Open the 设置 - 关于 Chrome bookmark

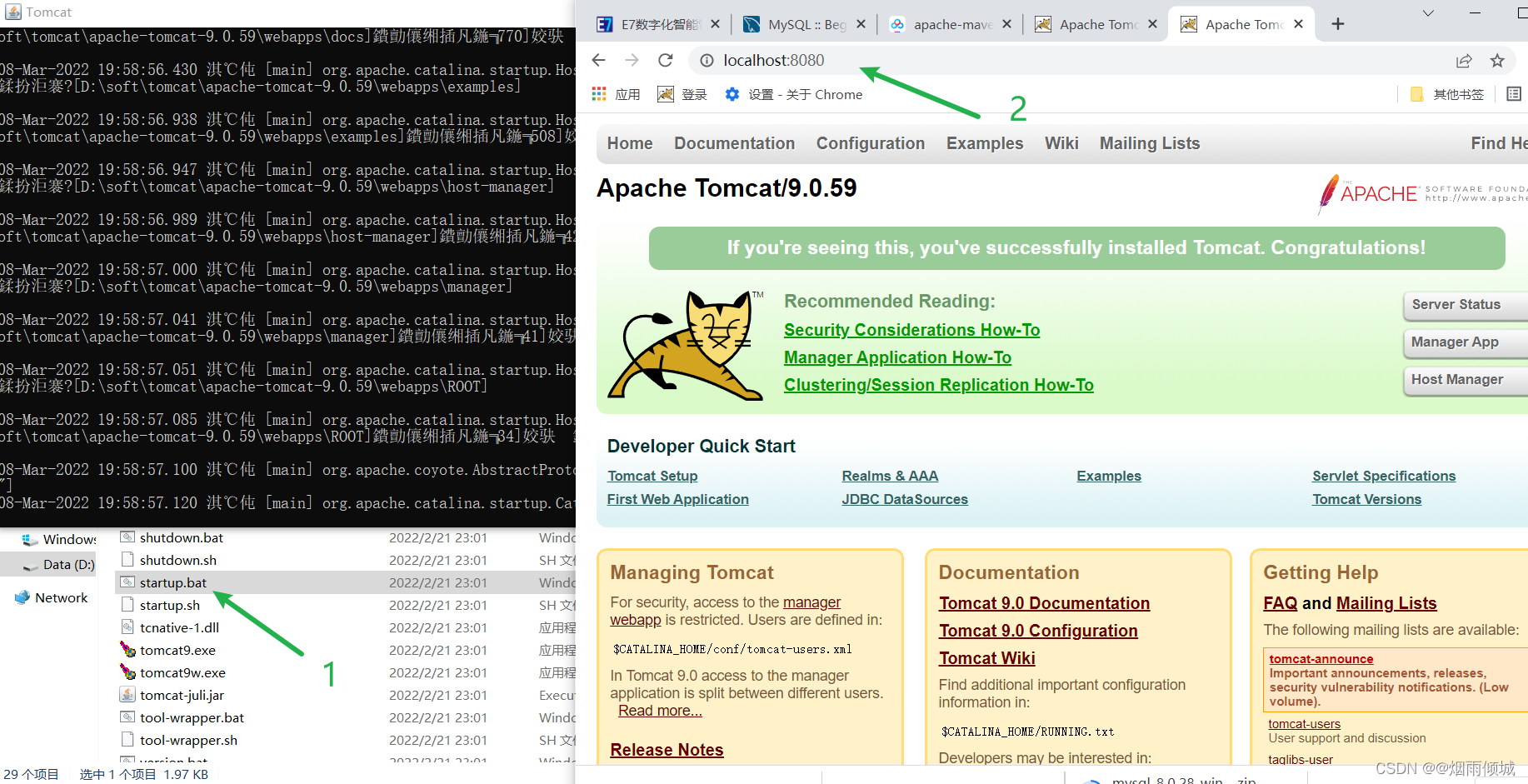pyautogui.click(x=794, y=94)
